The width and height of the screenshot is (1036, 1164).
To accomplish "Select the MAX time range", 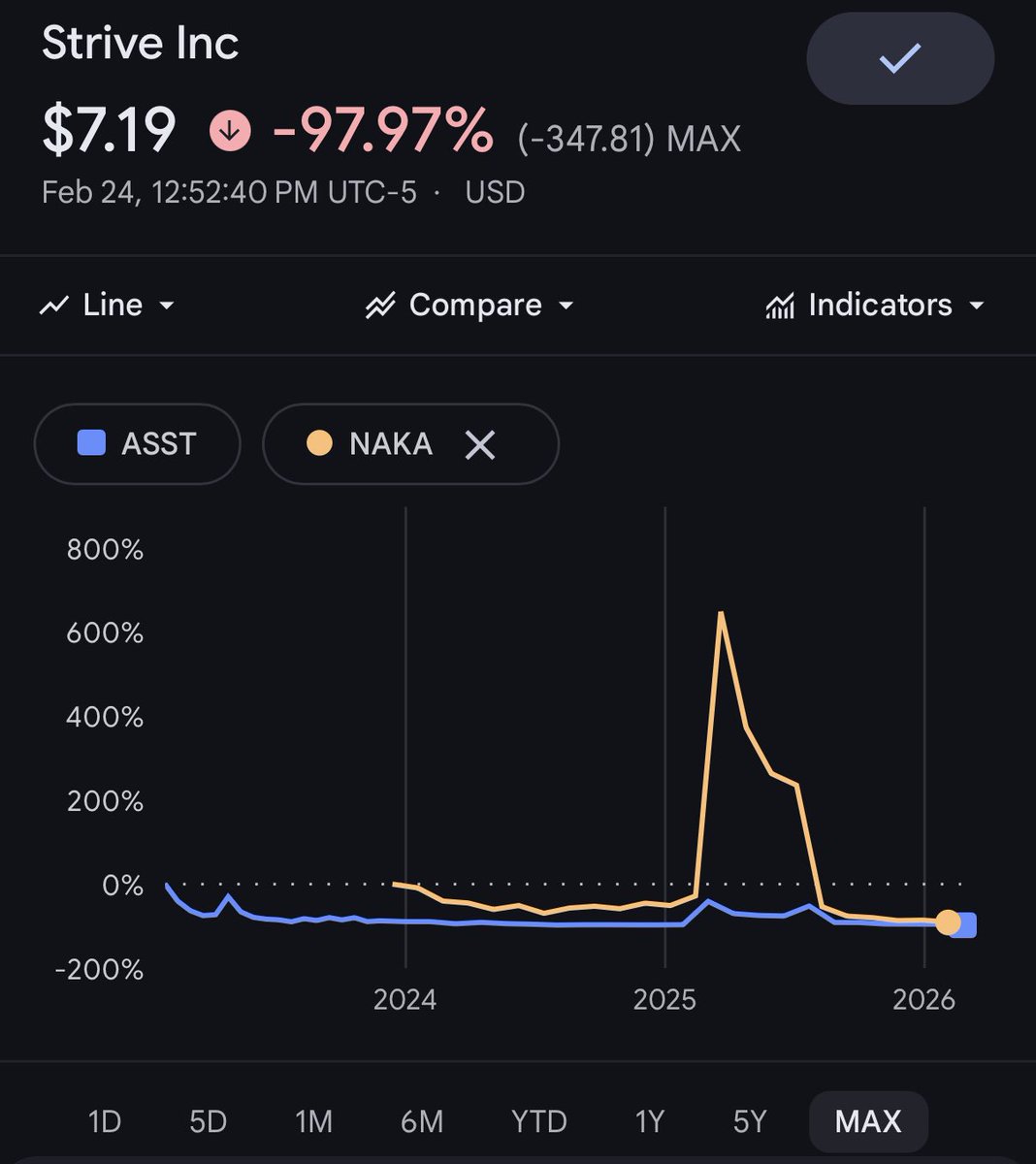I will click(868, 1121).
